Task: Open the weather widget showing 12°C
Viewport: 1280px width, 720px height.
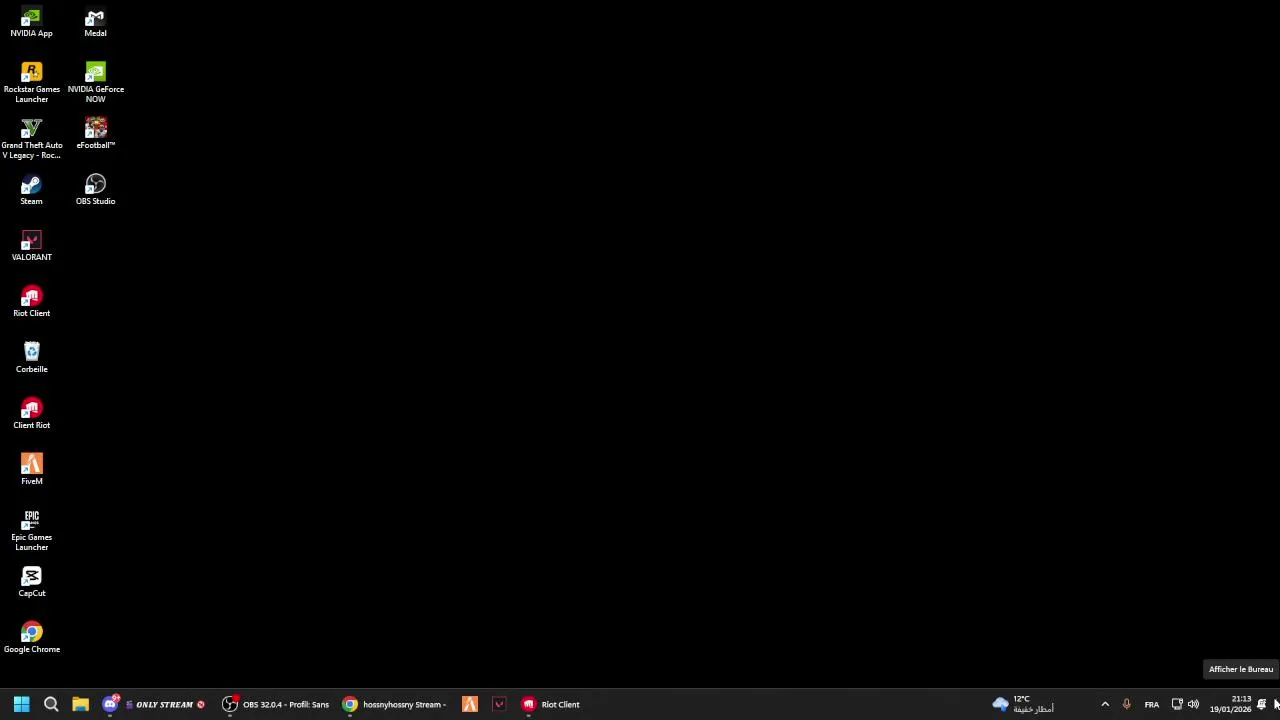Action: (1023, 704)
